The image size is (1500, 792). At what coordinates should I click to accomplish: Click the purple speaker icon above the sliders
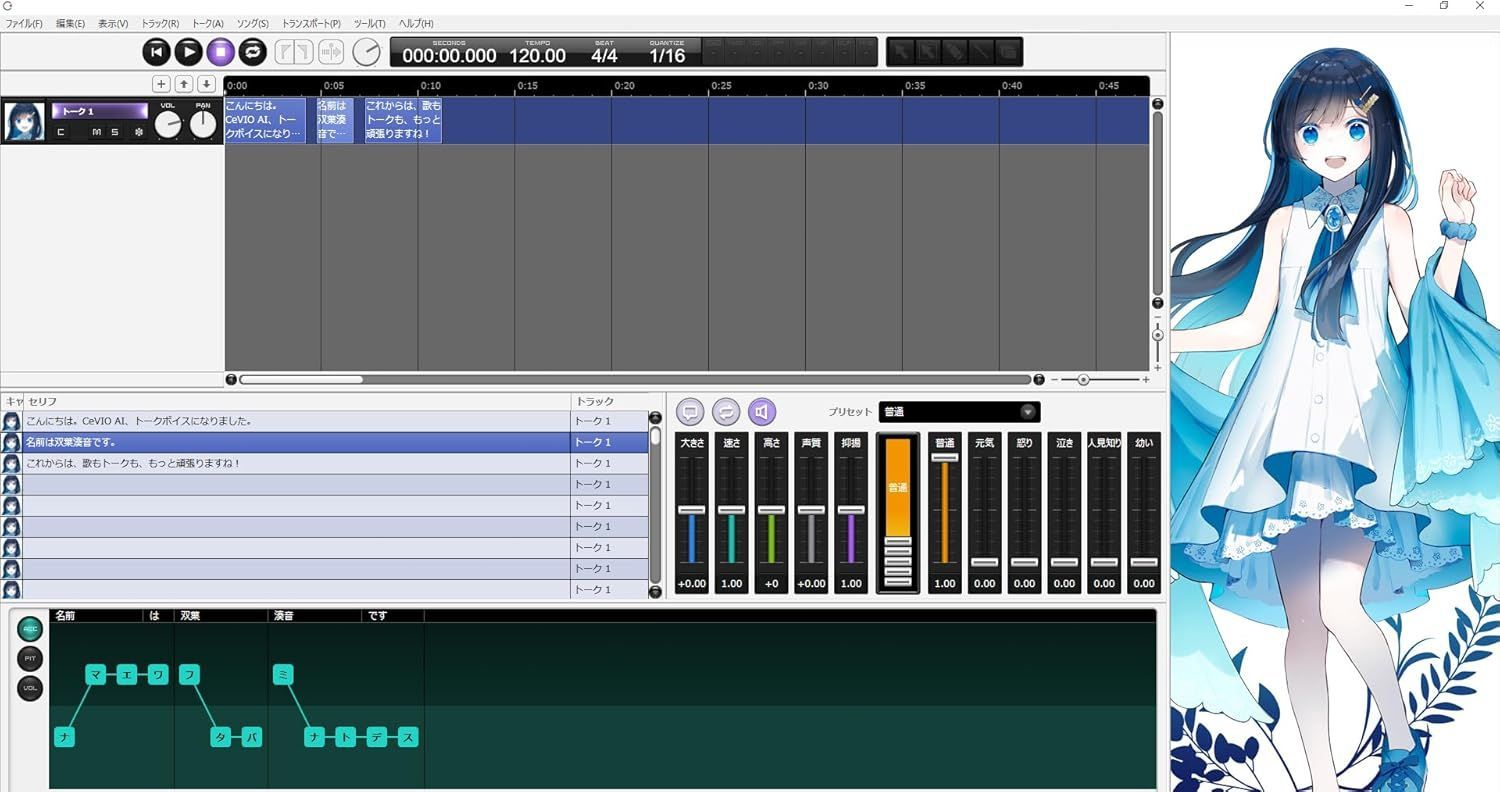[762, 412]
